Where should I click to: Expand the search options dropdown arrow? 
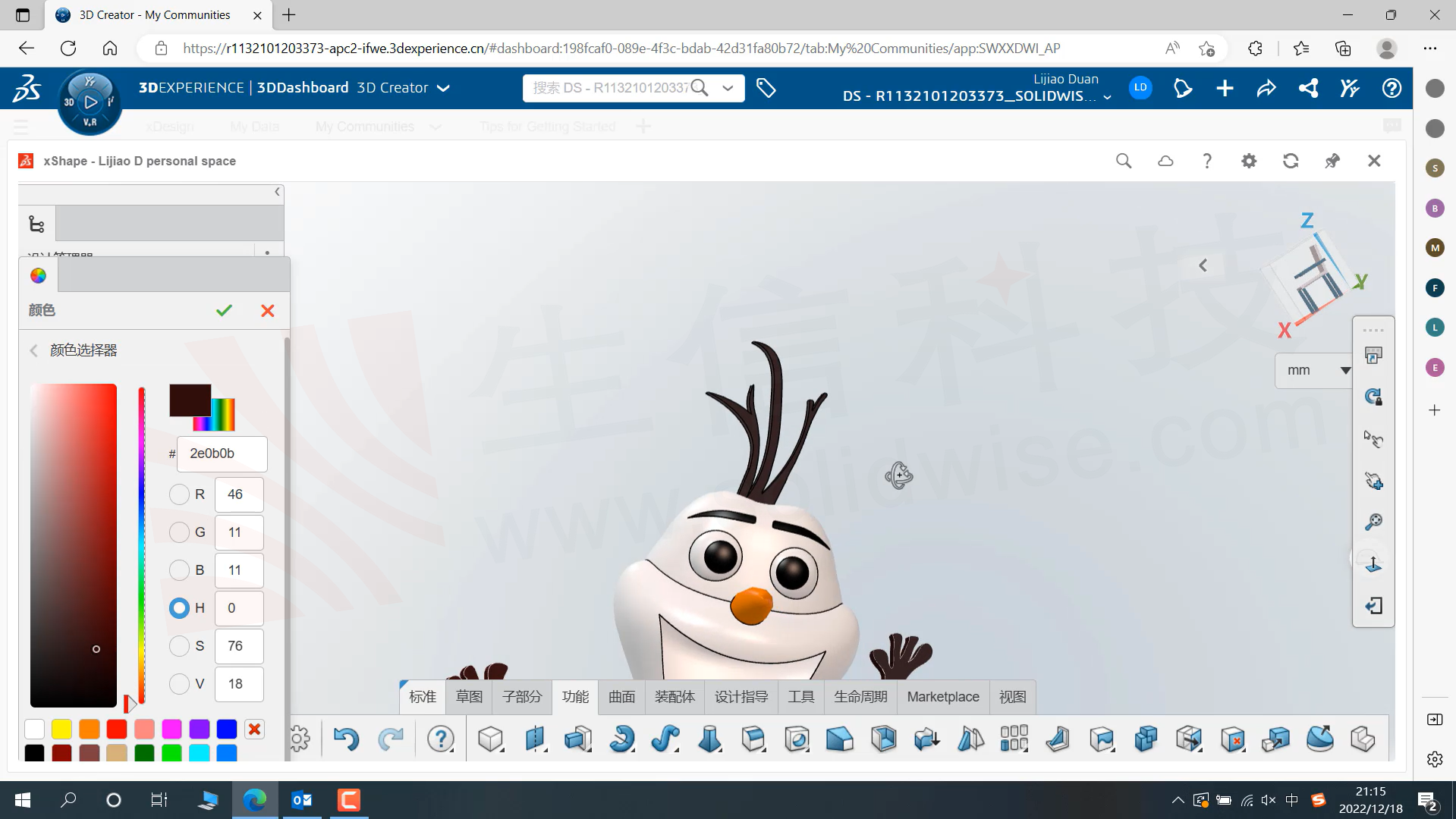click(x=728, y=88)
